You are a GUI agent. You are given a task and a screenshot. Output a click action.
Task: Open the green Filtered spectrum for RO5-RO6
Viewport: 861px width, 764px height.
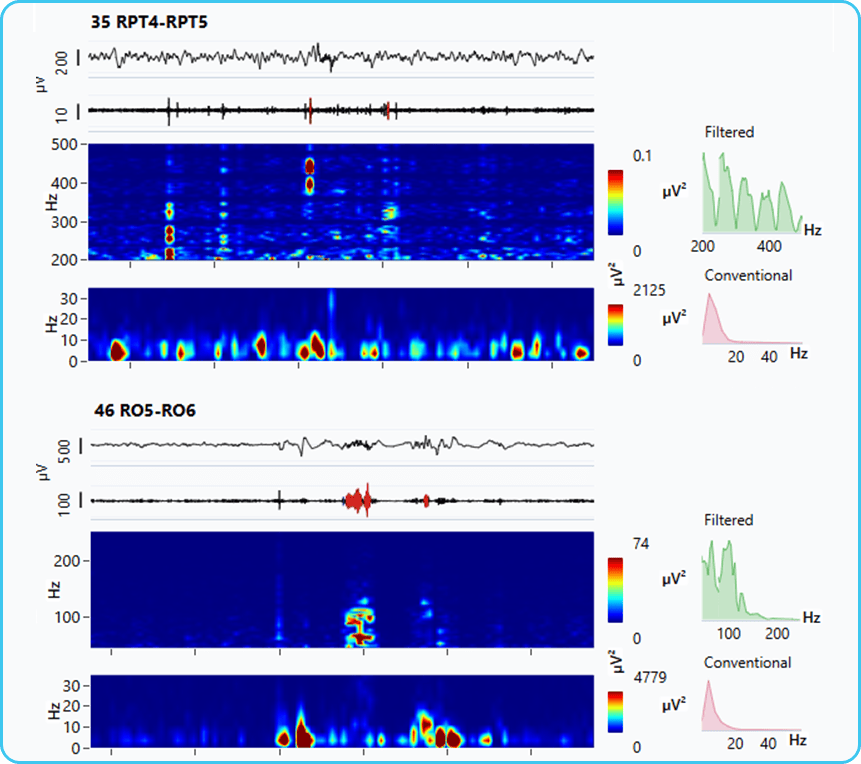(751, 581)
